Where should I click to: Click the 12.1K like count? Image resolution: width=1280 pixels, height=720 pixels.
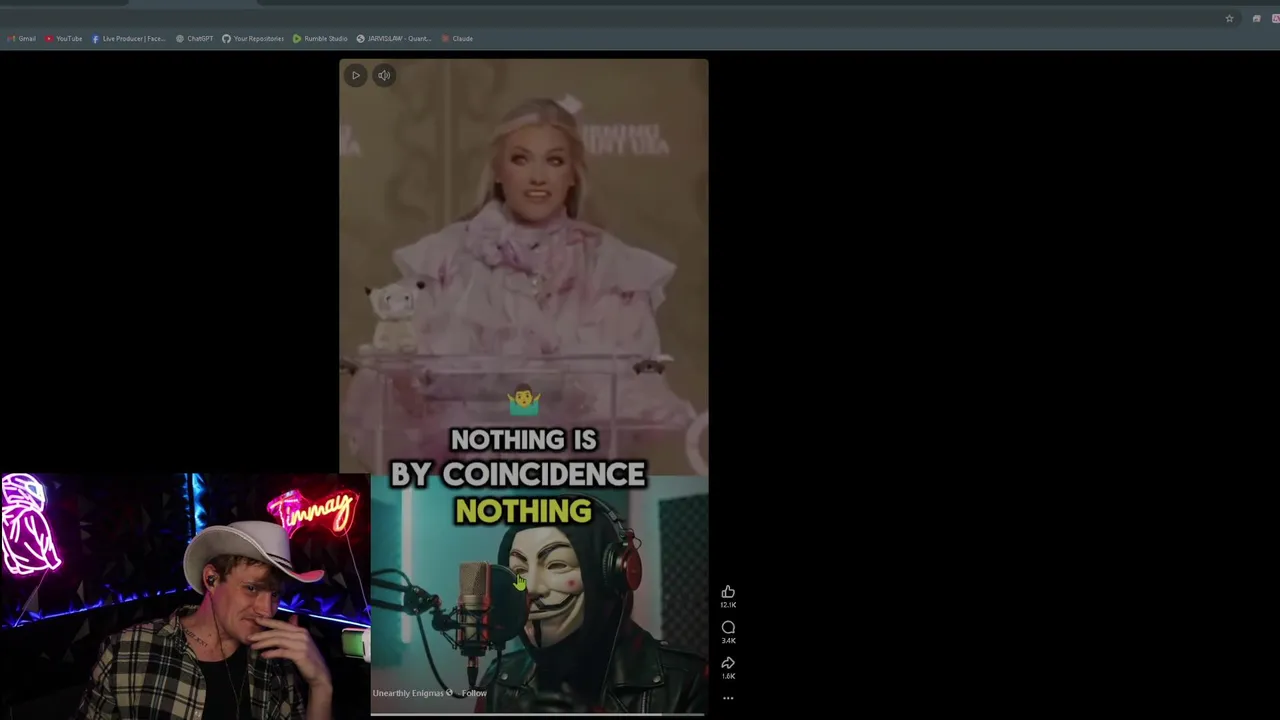(728, 605)
